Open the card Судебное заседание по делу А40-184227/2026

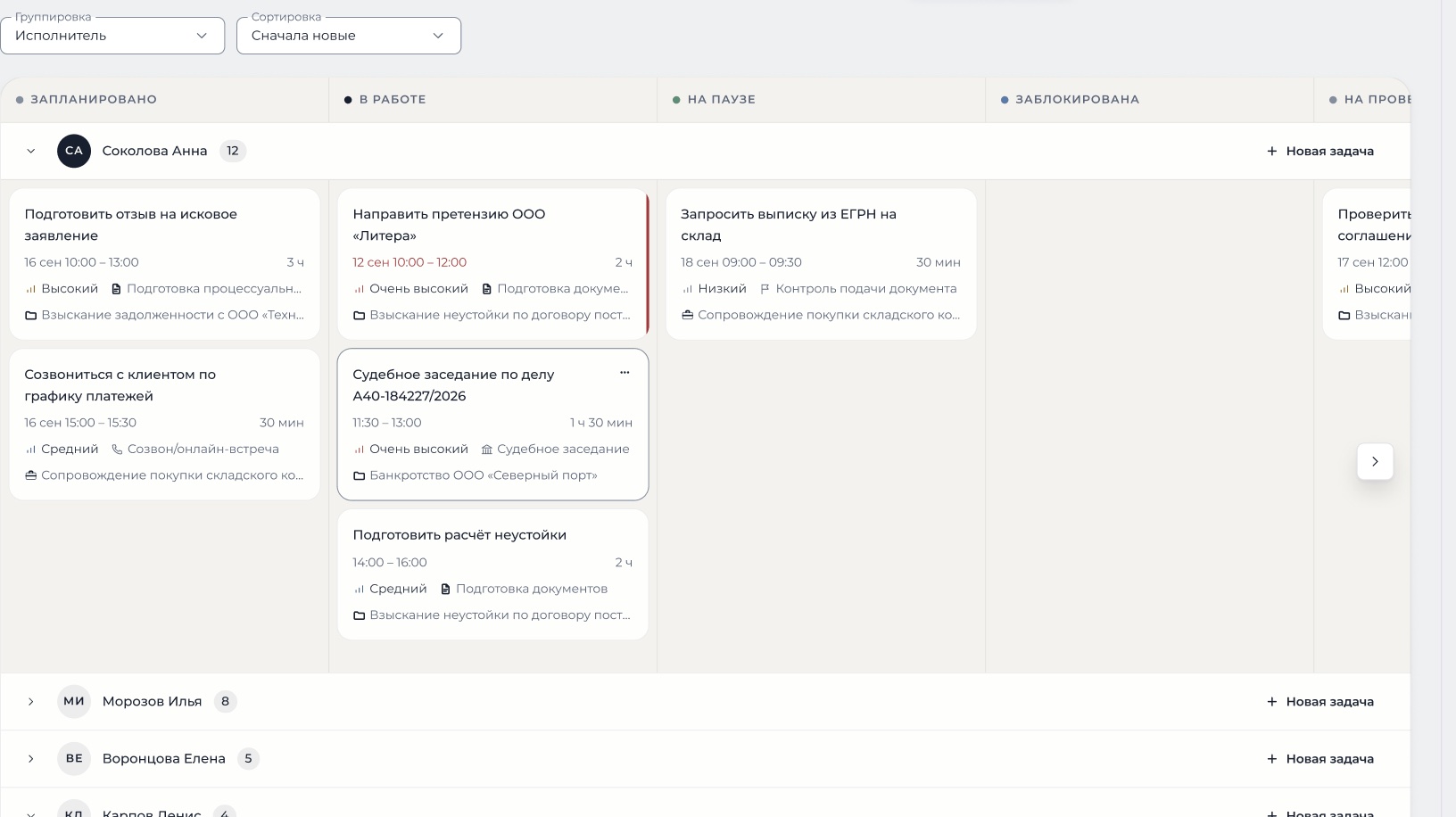(x=492, y=425)
